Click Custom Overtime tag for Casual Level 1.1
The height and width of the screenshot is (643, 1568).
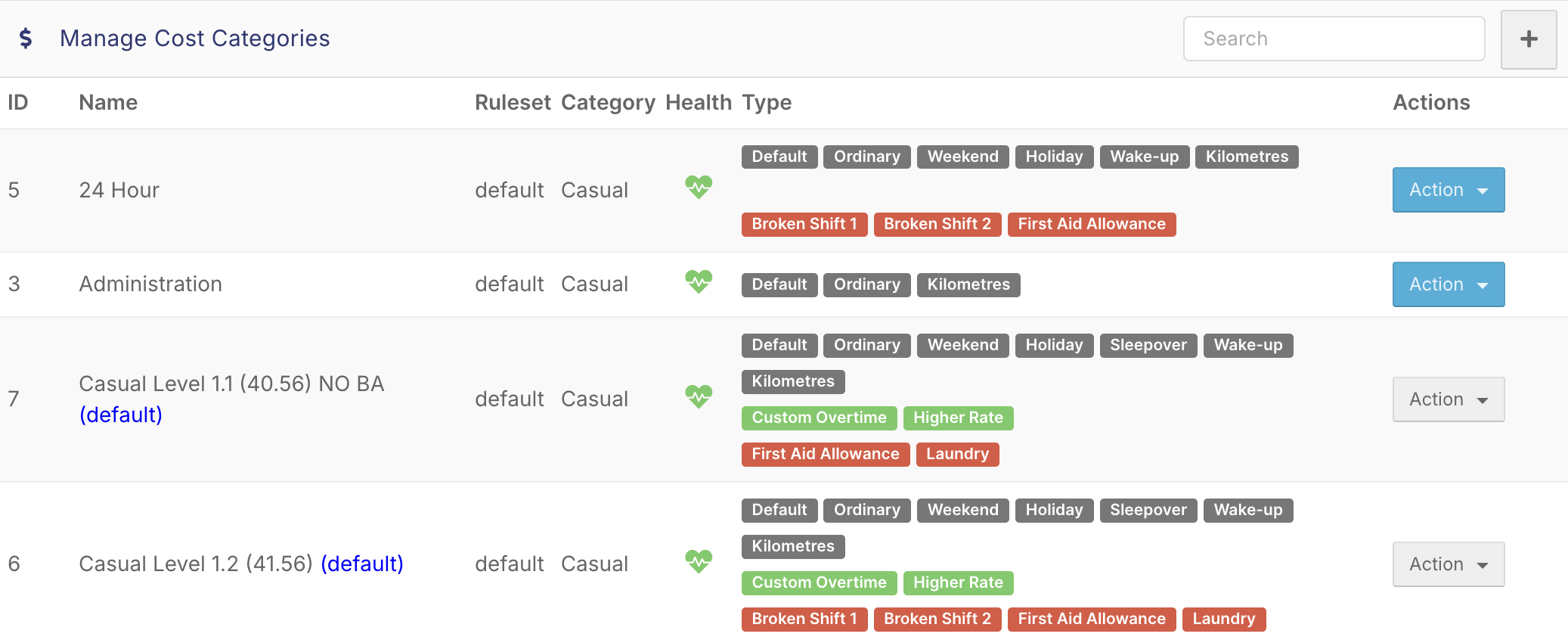point(819,418)
